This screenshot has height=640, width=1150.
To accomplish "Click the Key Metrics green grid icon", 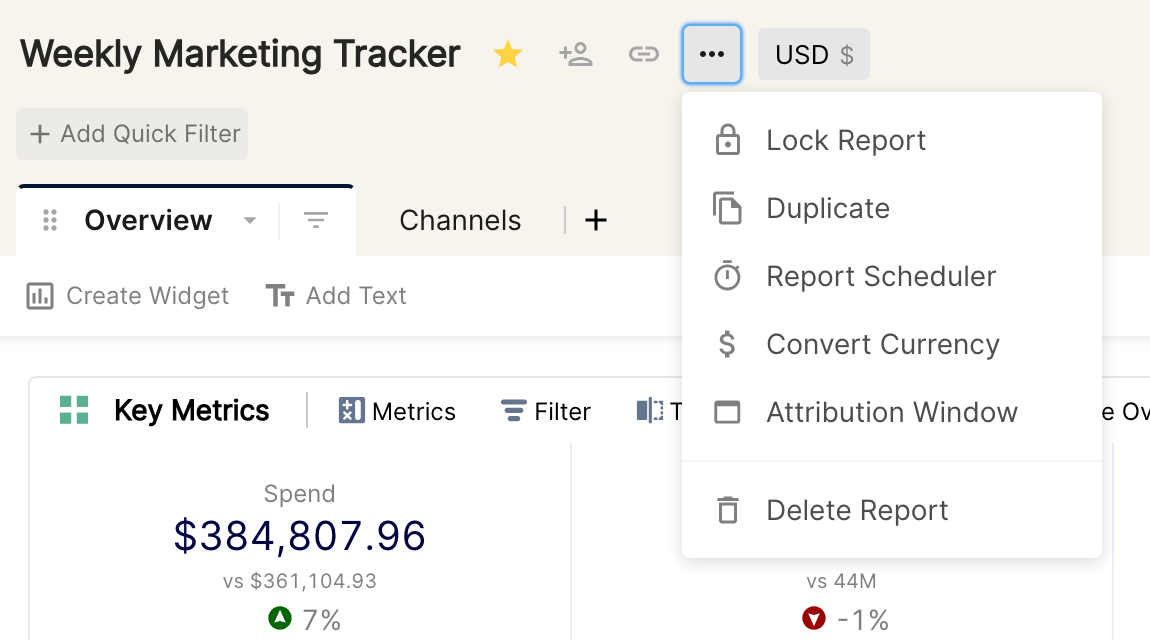I will tap(74, 411).
